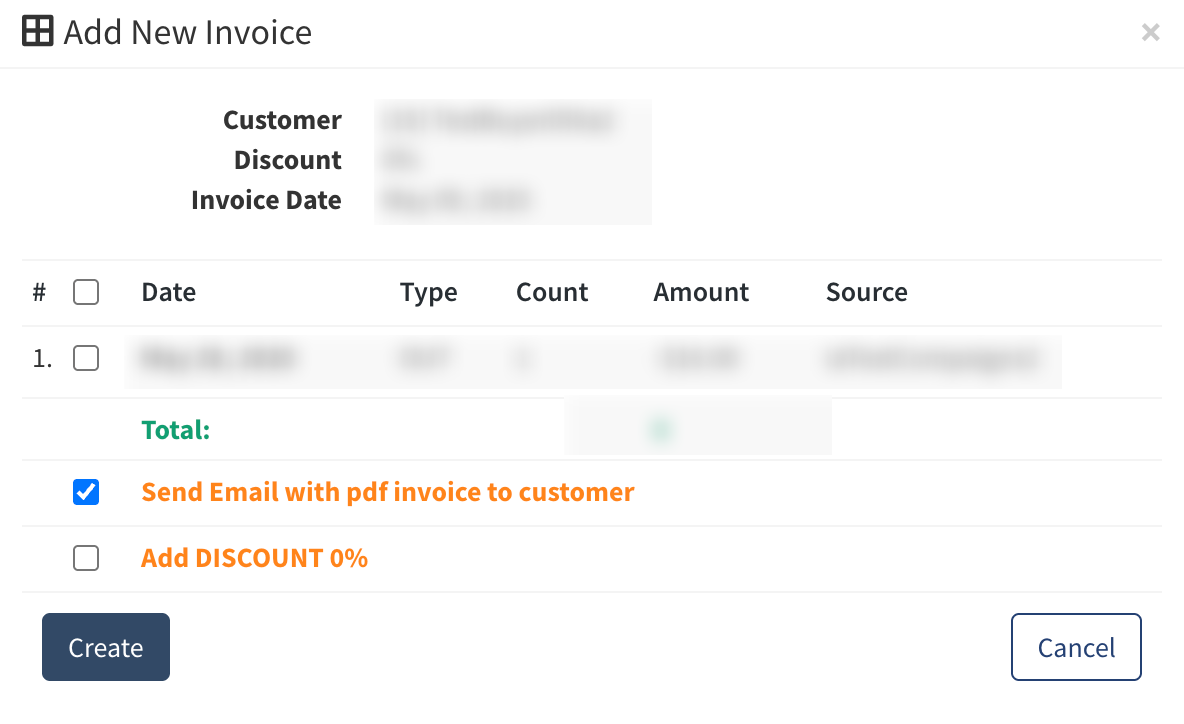Click the Amount column header

coord(701,292)
